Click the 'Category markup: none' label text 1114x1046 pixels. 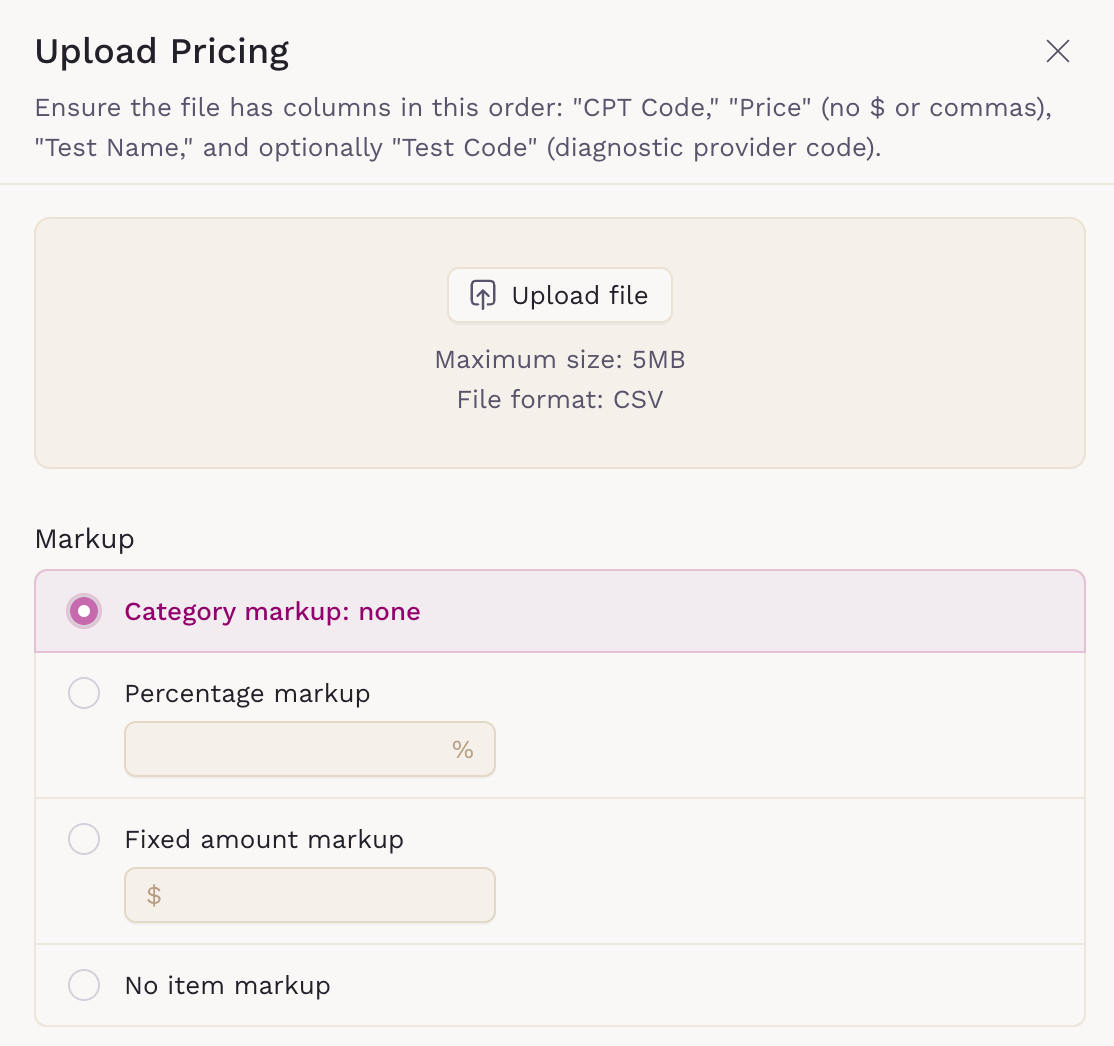point(272,611)
